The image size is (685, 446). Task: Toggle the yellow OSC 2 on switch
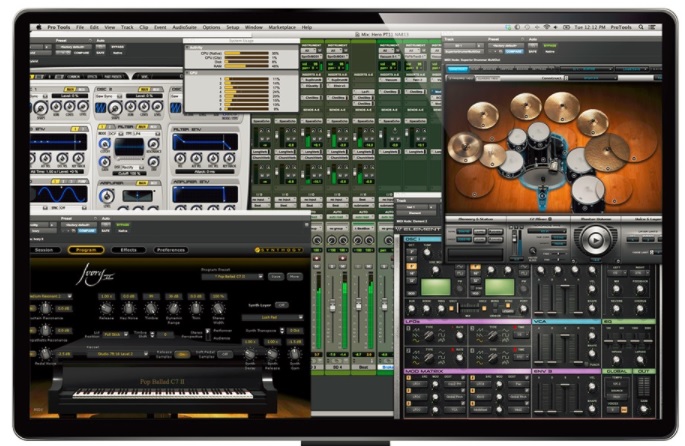142,89
